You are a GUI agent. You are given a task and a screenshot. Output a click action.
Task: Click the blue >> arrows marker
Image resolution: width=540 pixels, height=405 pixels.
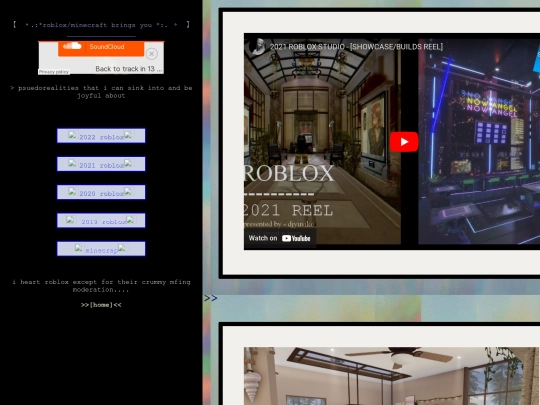point(210,298)
